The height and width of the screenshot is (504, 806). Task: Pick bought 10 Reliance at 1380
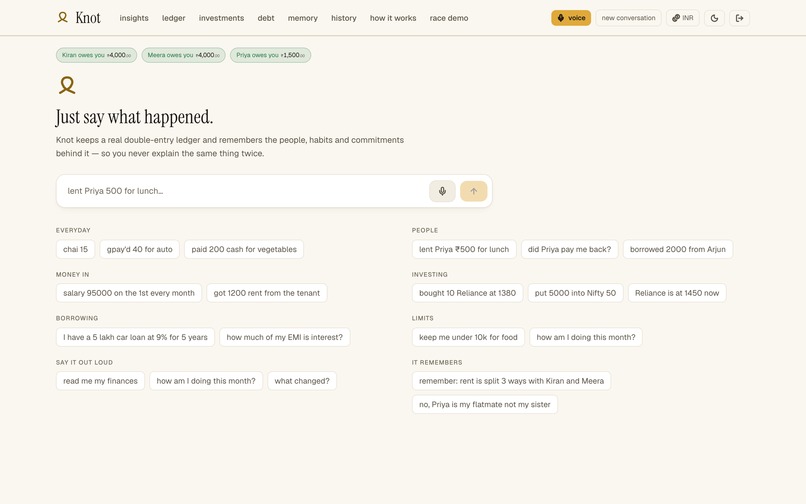tap(467, 293)
